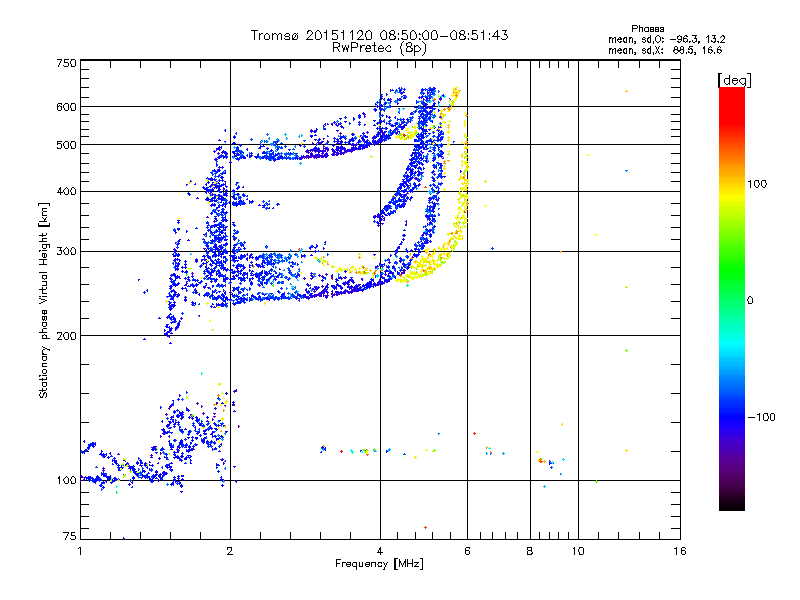Click the dense blue cluster left of 2 MHz
This screenshot has height=600, width=800.
pos(218,230)
